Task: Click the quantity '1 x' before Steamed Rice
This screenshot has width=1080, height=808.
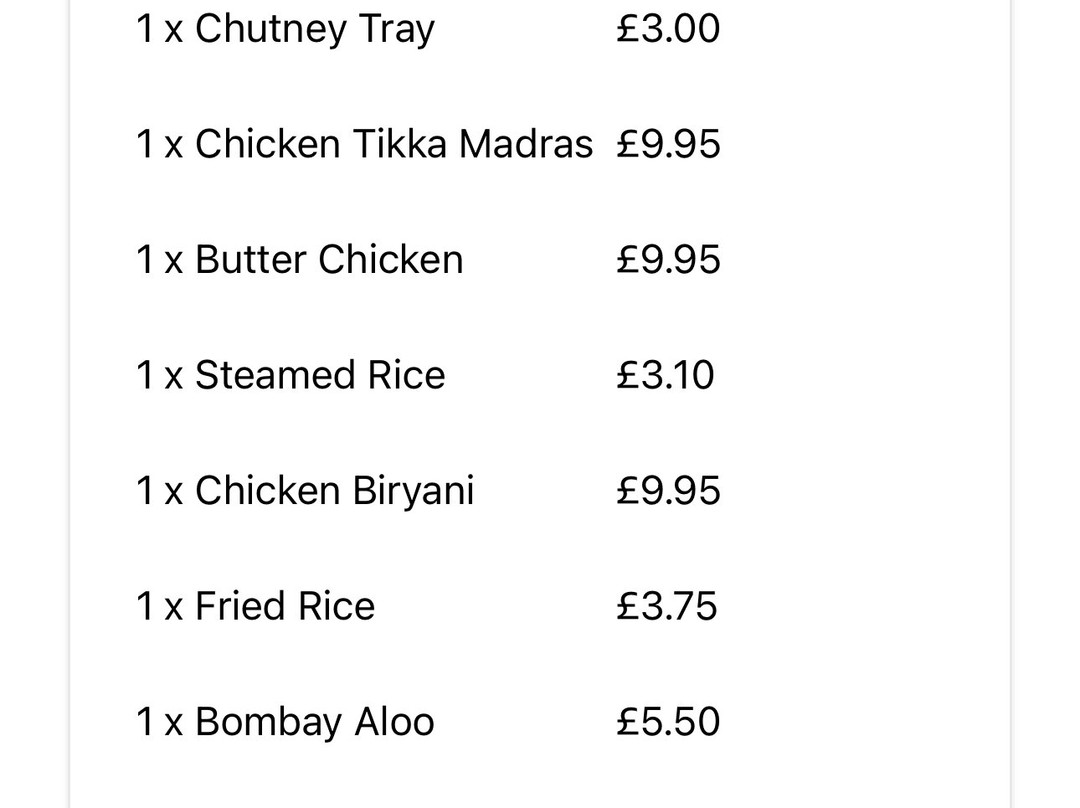Action: (x=160, y=375)
